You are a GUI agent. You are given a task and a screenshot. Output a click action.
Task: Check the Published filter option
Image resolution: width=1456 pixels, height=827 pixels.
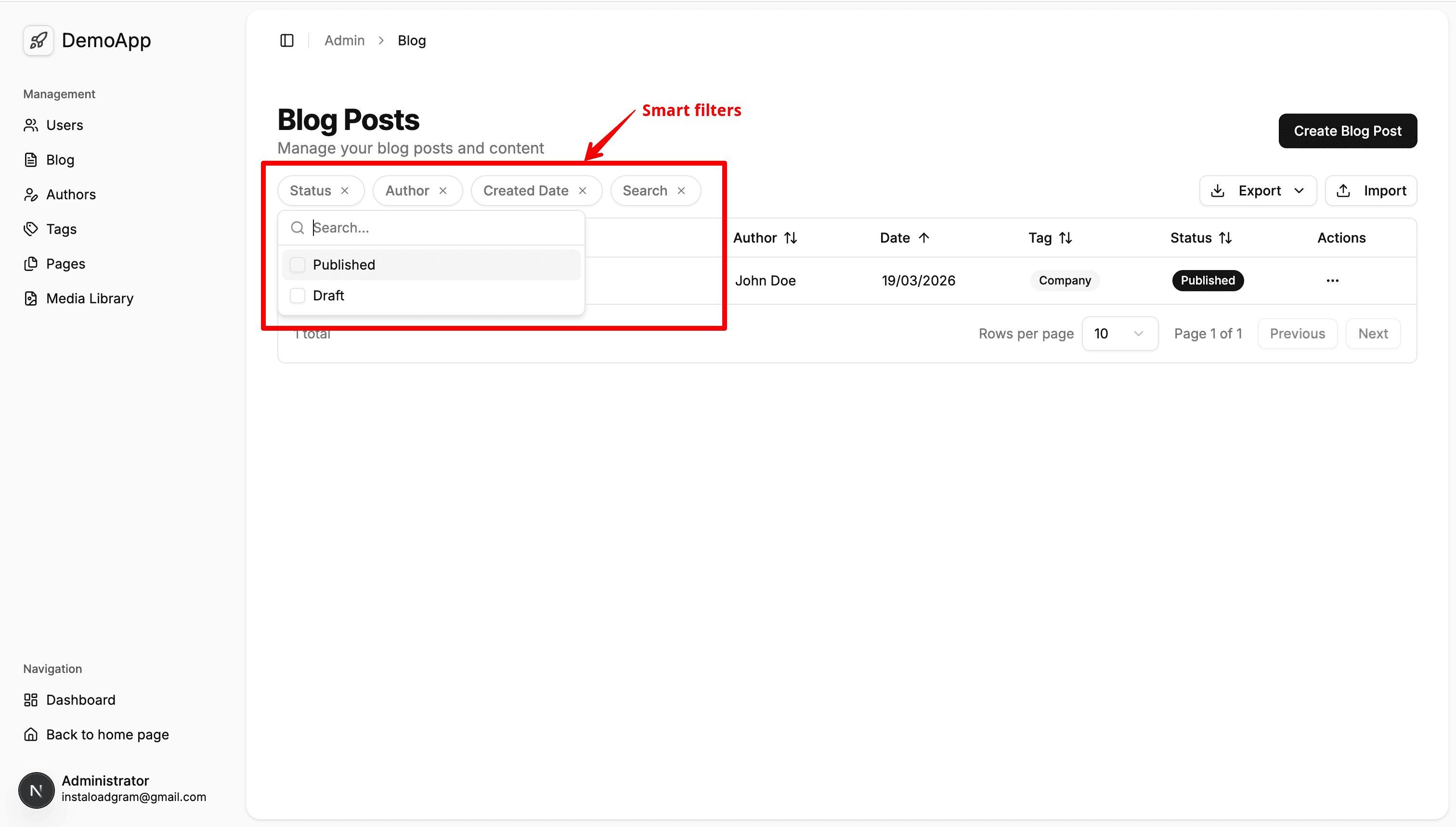tap(298, 265)
